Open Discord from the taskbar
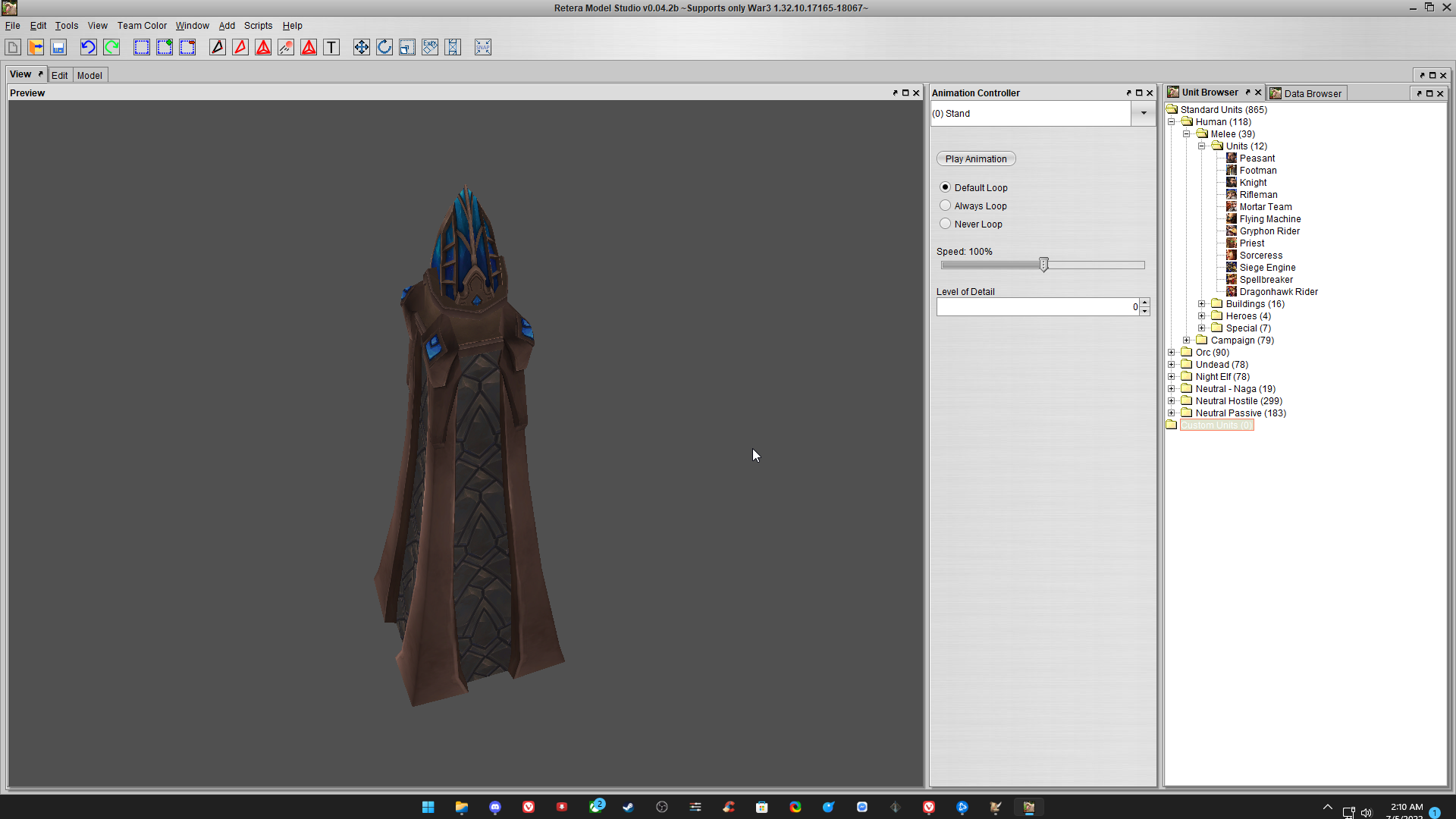1456x819 pixels. pos(495,807)
